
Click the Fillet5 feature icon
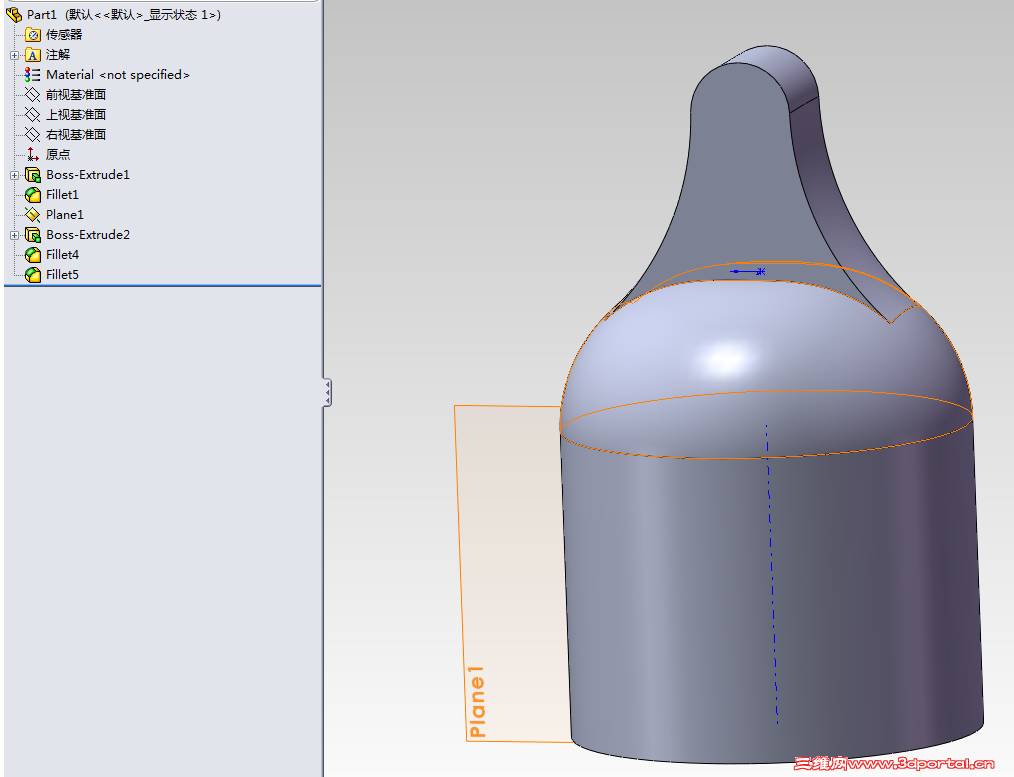[x=32, y=275]
